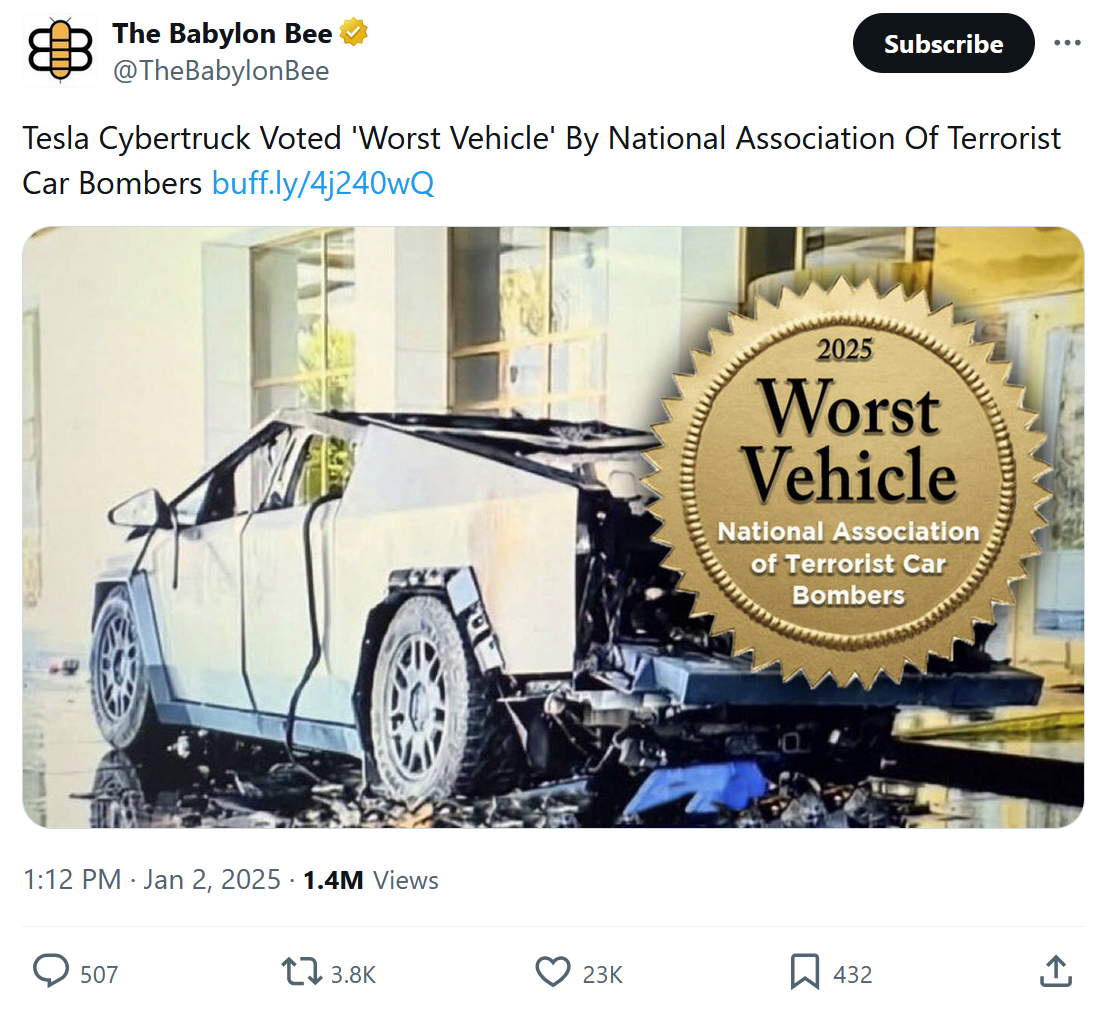Click the gold verified badge

point(354,33)
